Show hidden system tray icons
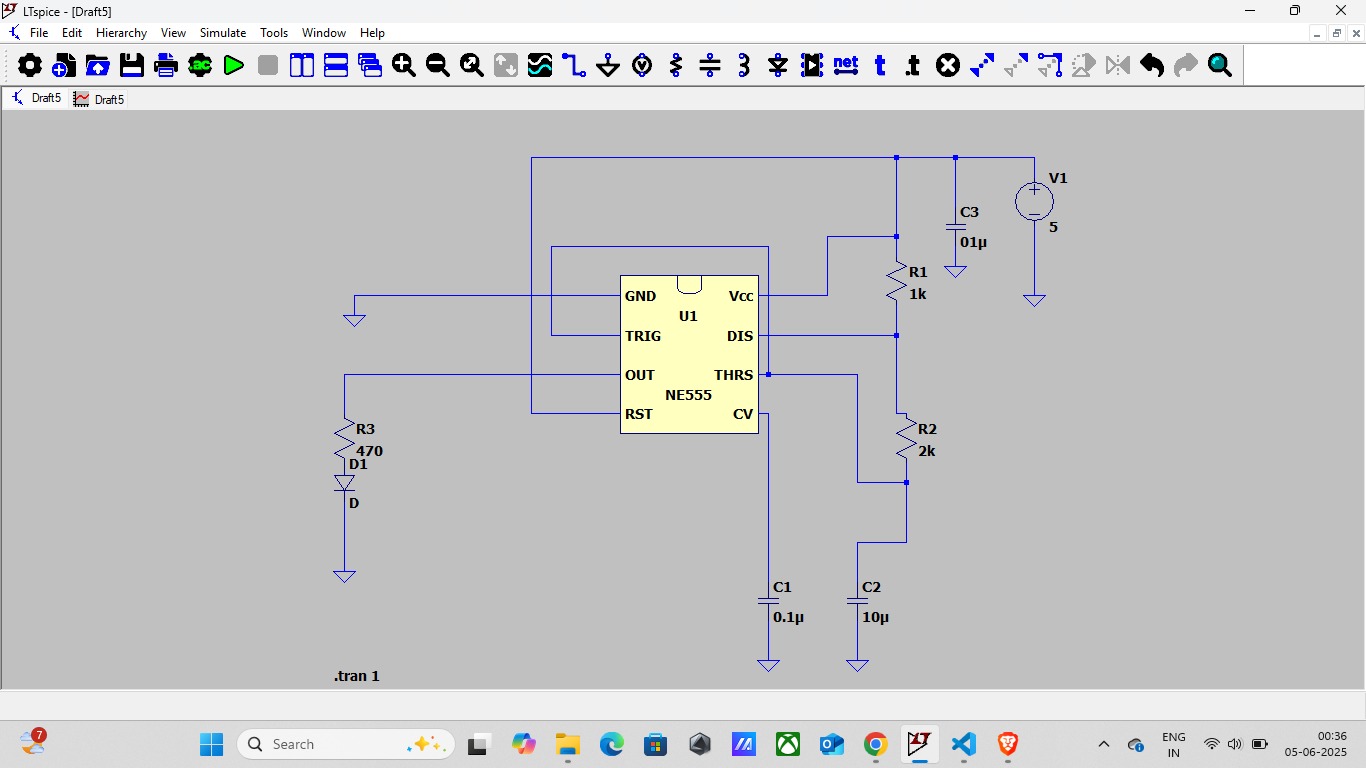This screenshot has width=1366, height=768. click(x=1104, y=744)
